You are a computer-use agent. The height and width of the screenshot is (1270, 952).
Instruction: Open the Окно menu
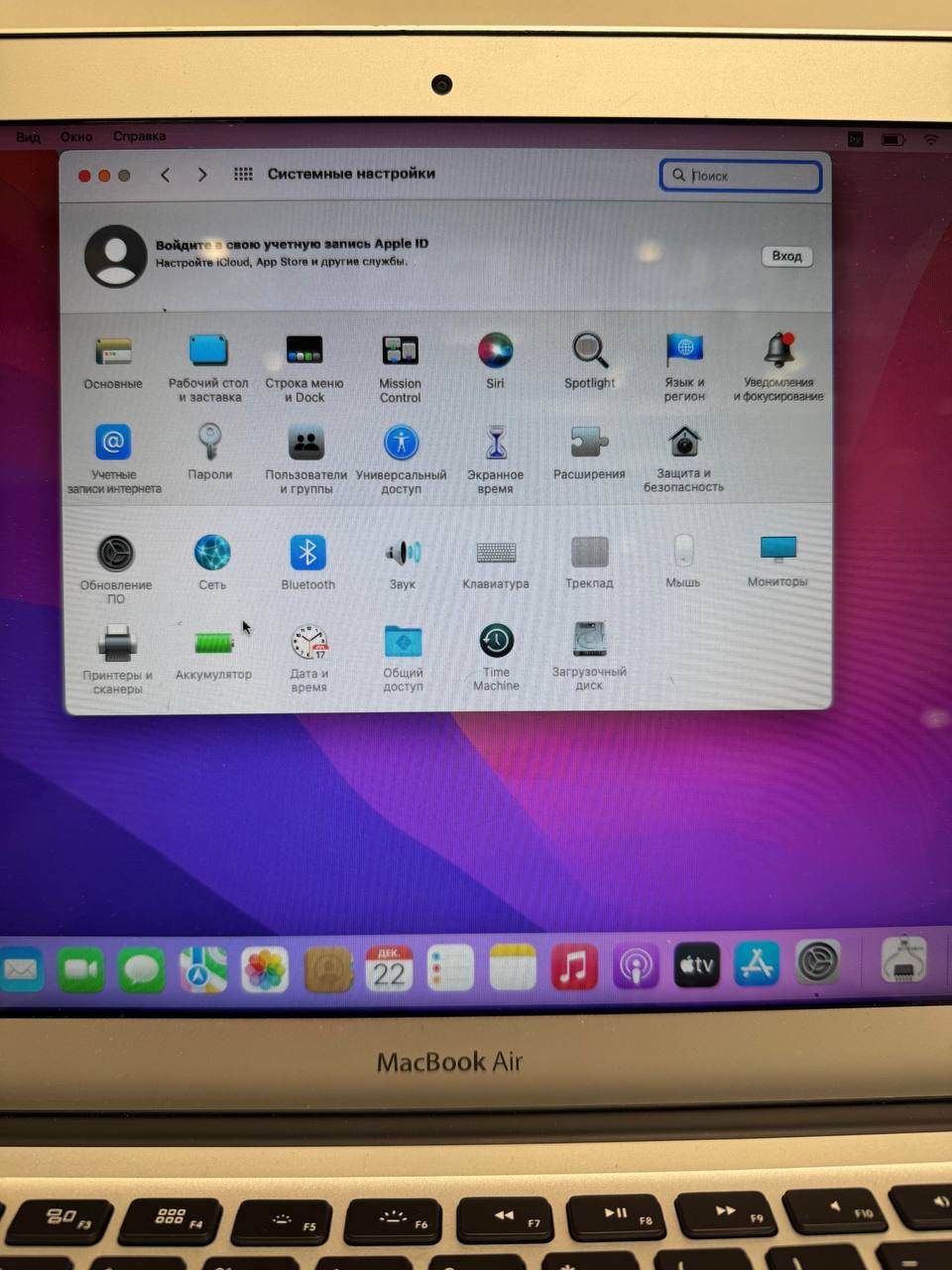76,137
